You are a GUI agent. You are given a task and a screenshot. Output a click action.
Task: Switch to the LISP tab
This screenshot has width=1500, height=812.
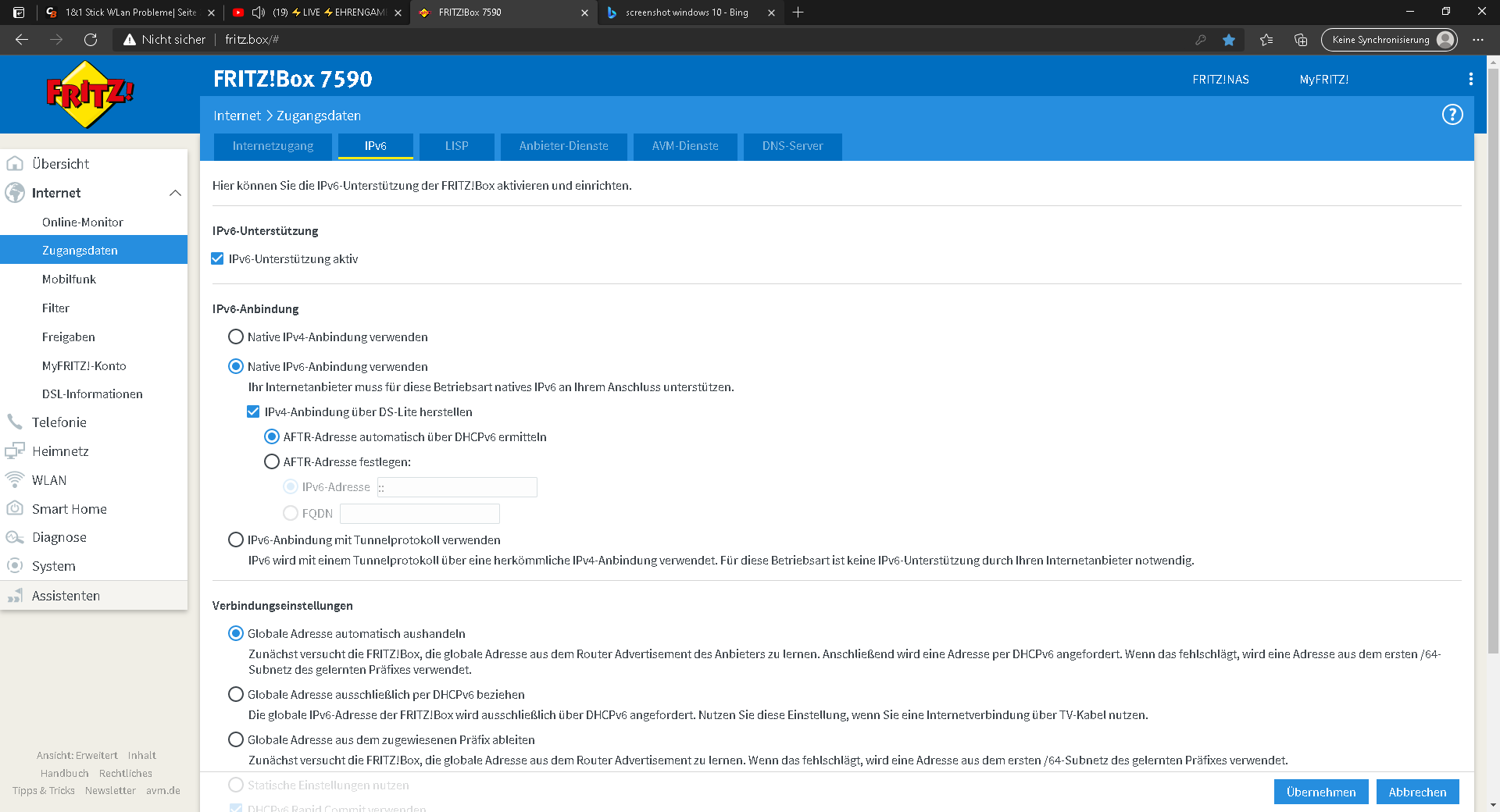tap(456, 146)
